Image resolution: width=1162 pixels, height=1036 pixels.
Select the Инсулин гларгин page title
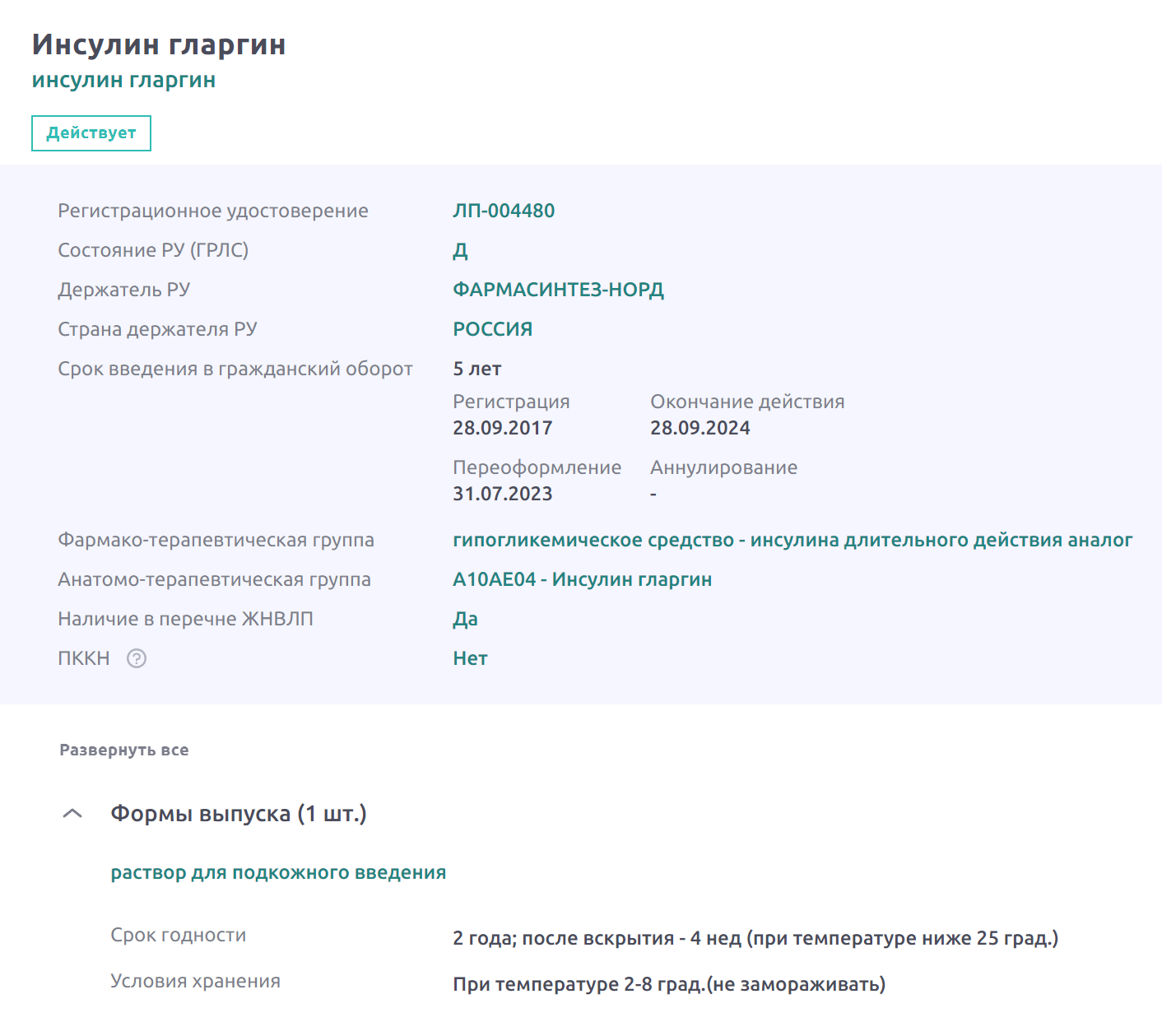click(159, 44)
